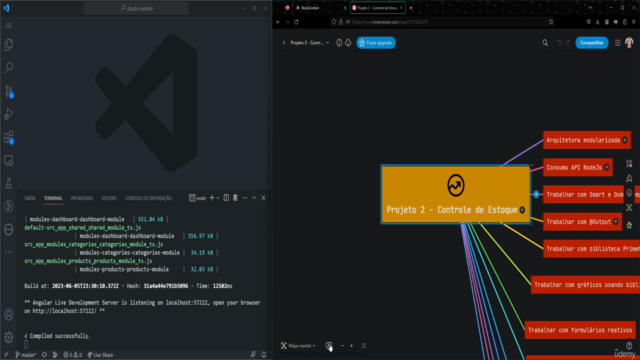Start Live Share from status bar
This screenshot has width=640, height=360.
click(100, 355)
